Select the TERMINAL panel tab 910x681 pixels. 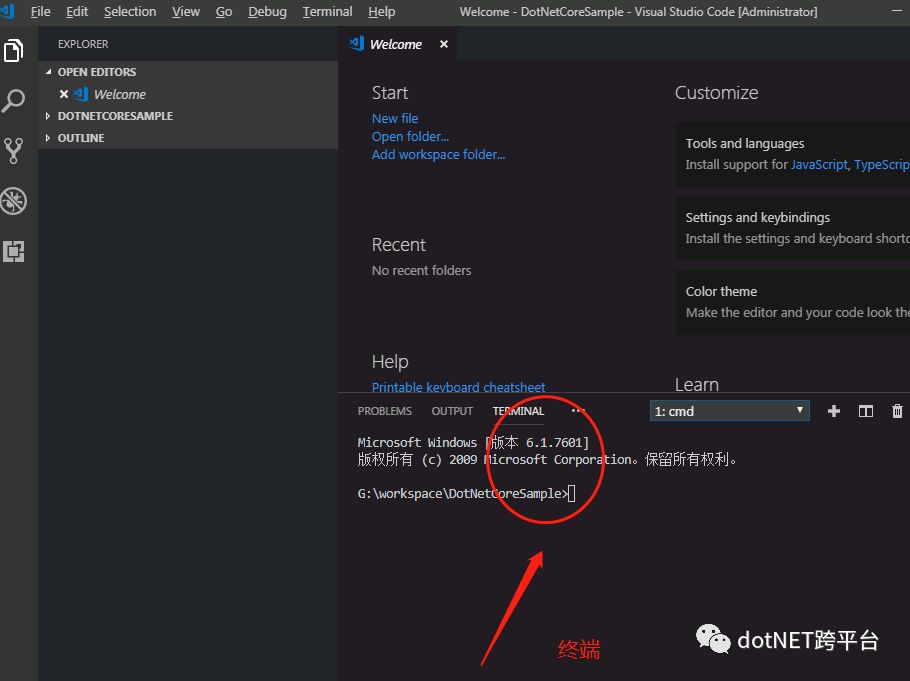[x=518, y=411]
